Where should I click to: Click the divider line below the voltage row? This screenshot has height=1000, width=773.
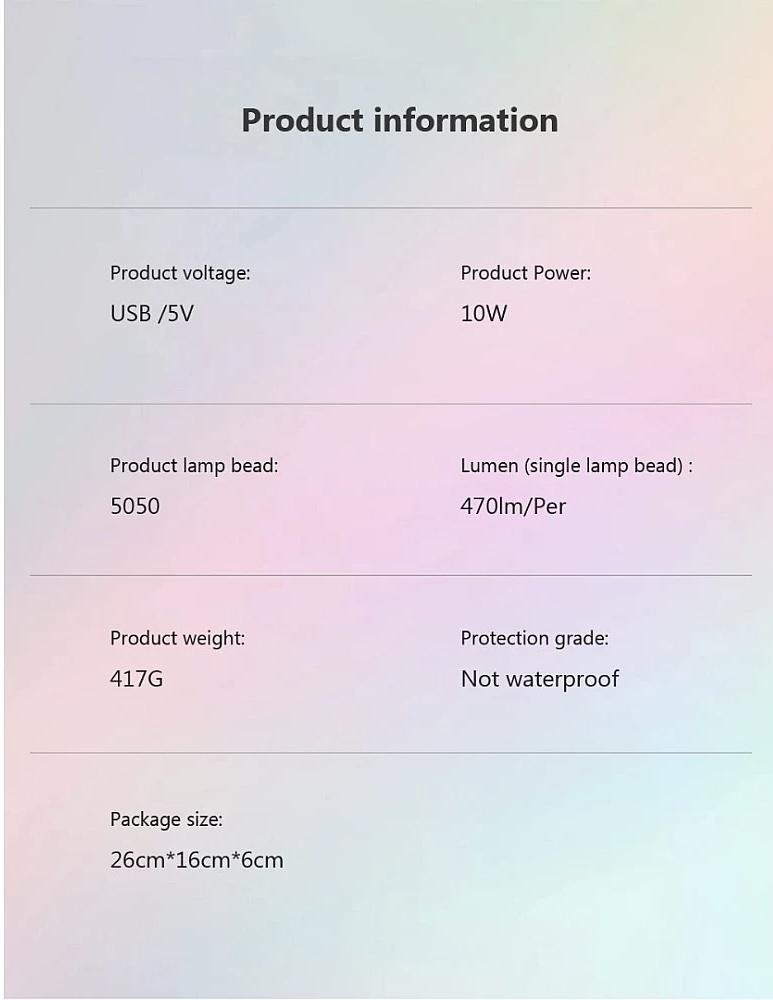(x=390, y=404)
